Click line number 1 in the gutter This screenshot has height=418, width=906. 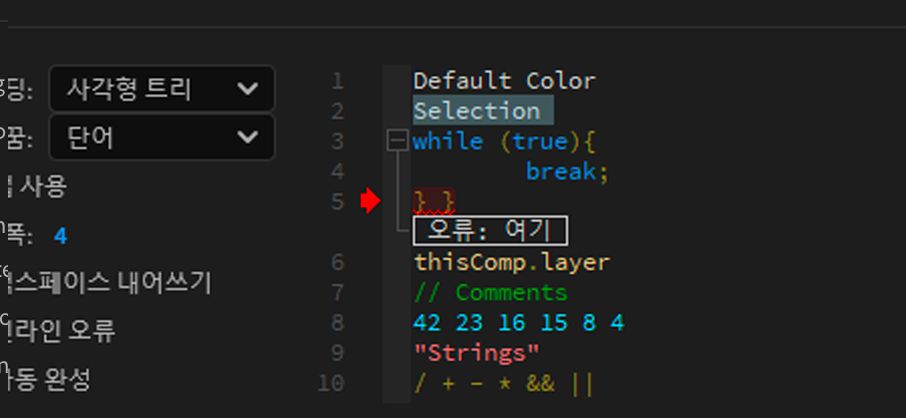click(338, 81)
